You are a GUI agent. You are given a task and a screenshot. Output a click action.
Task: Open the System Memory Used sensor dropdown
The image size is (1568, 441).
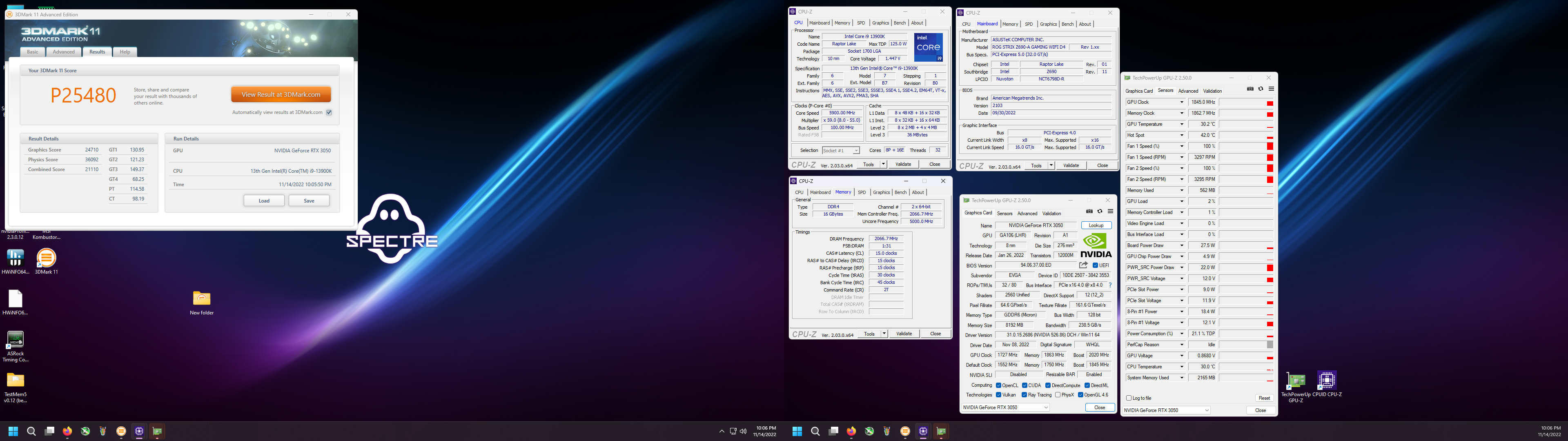[x=1181, y=378]
